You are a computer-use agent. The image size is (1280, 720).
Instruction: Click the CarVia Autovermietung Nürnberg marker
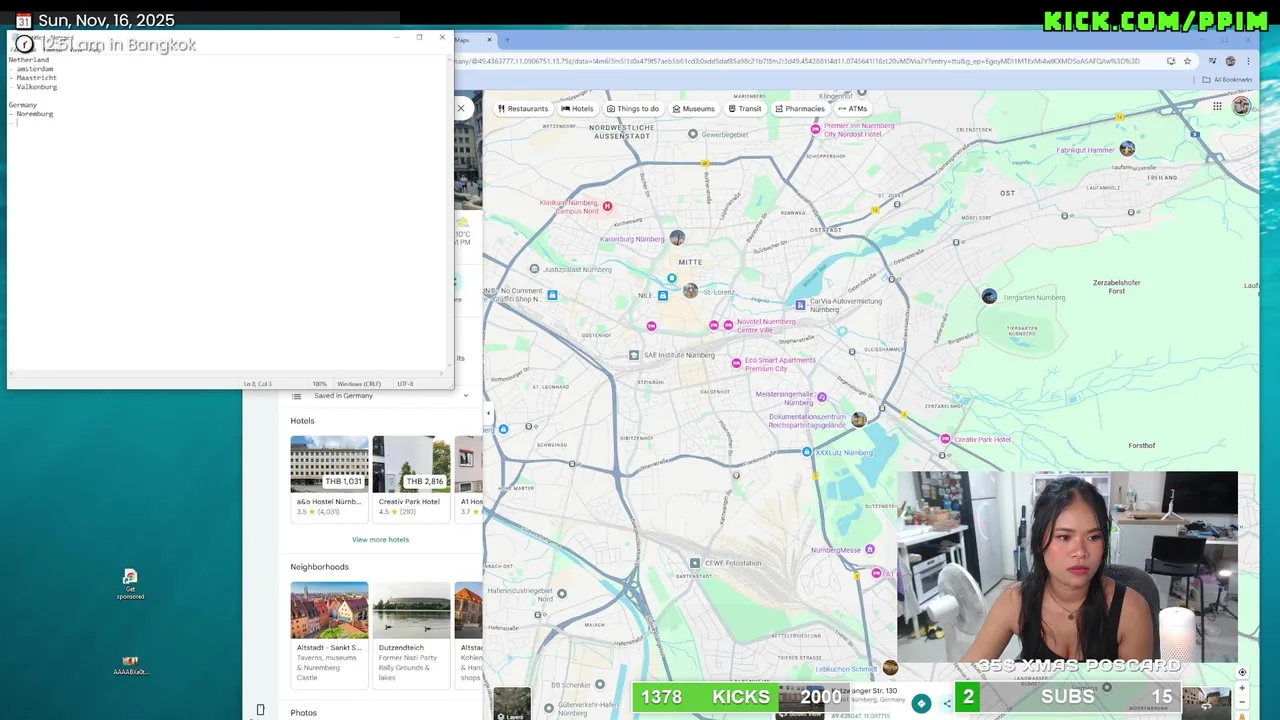click(x=800, y=305)
